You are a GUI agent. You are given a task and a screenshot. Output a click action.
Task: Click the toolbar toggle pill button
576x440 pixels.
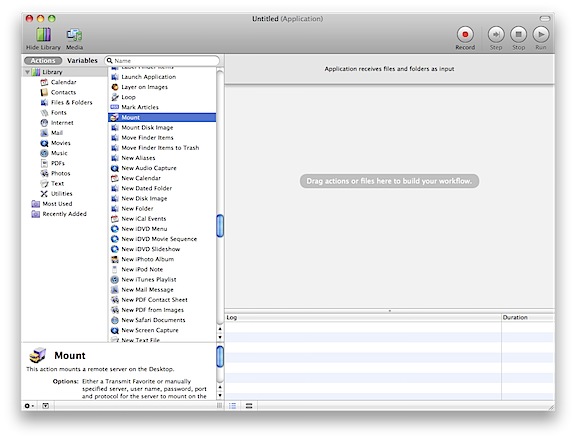point(545,18)
